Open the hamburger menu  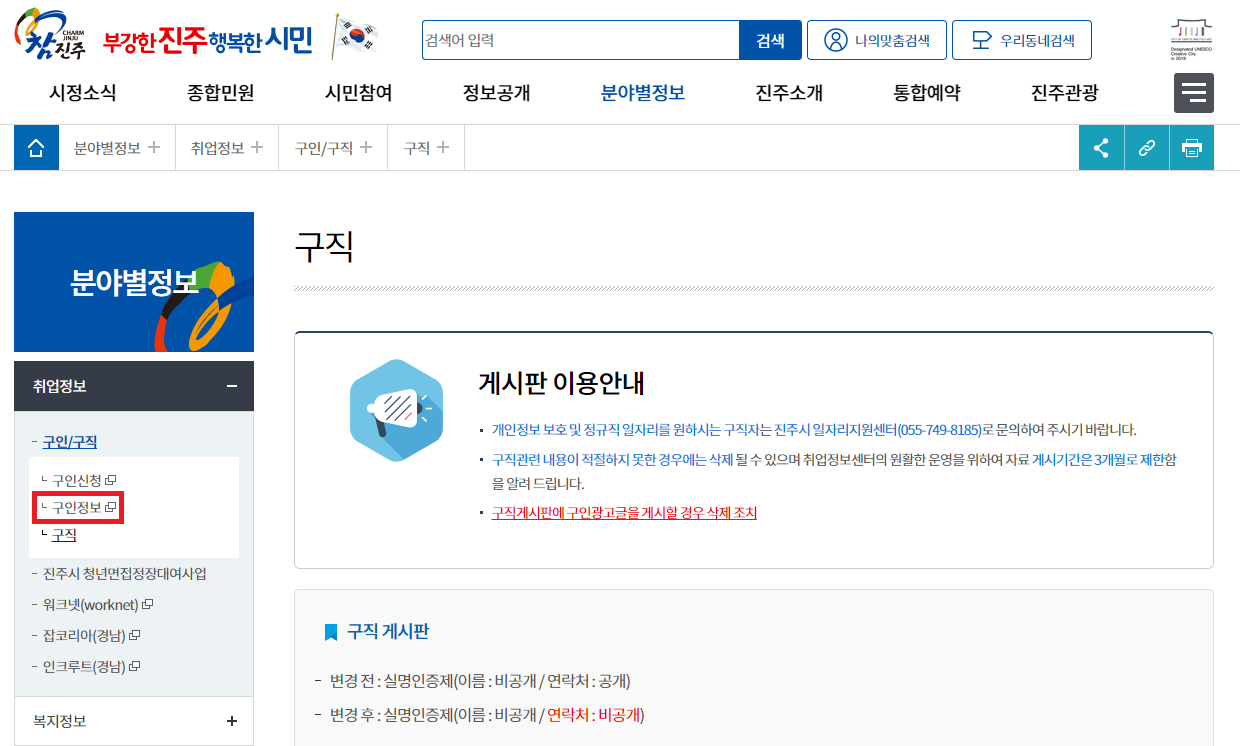click(x=1194, y=92)
